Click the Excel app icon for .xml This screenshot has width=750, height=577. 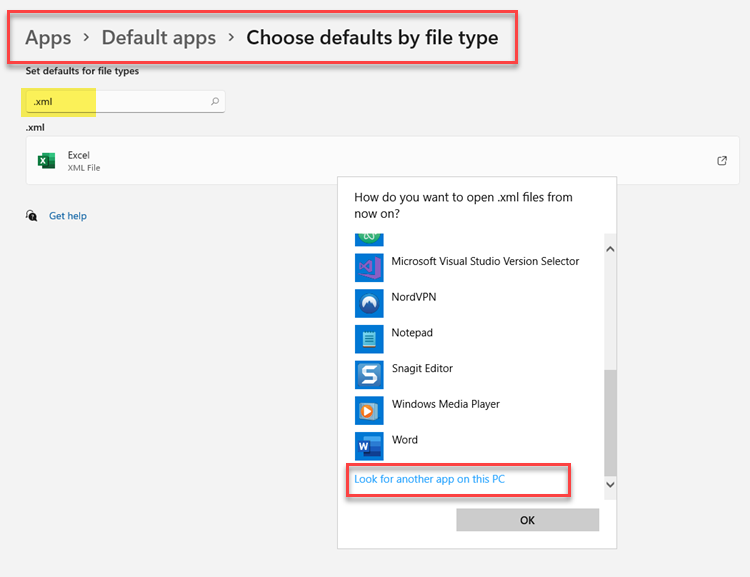(x=46, y=161)
